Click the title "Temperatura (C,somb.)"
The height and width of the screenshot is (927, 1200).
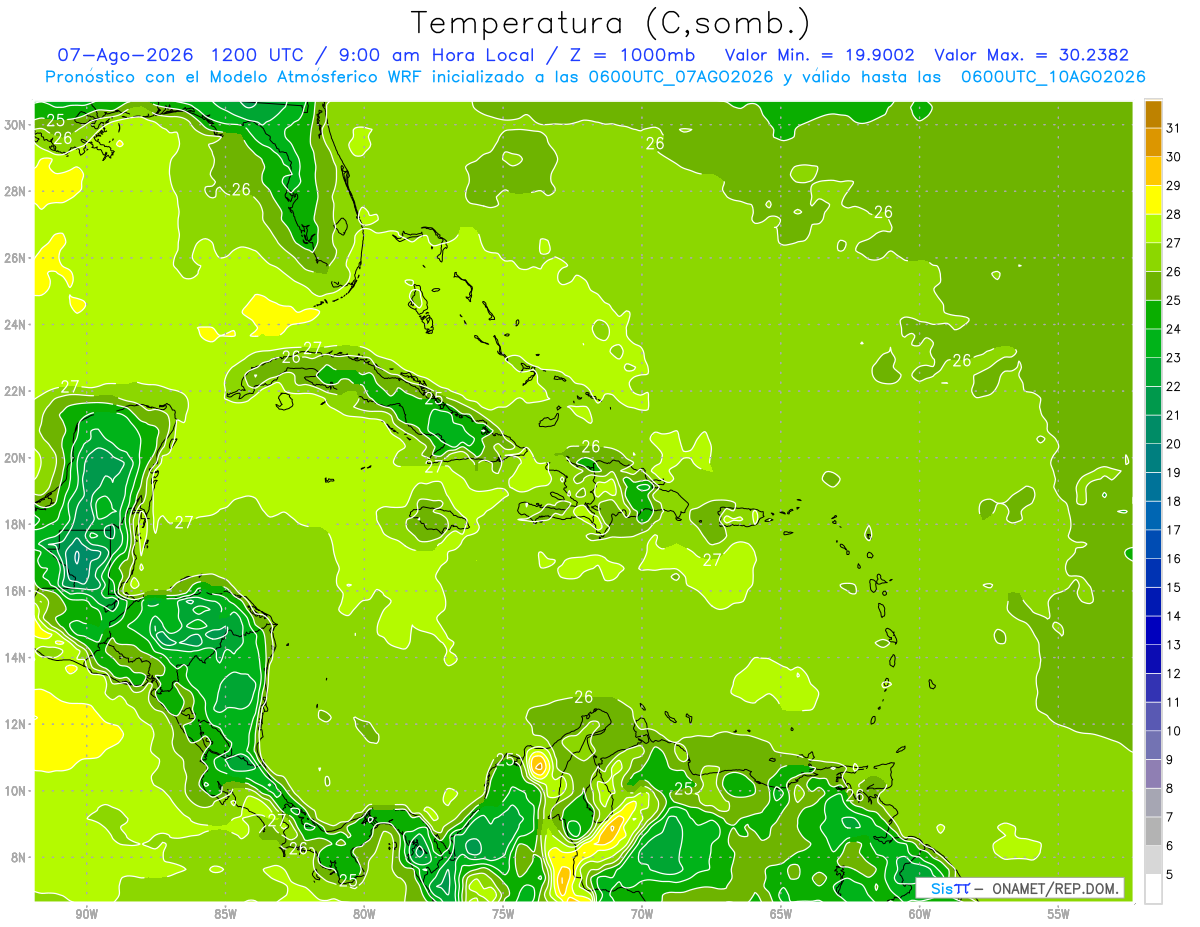point(610,23)
